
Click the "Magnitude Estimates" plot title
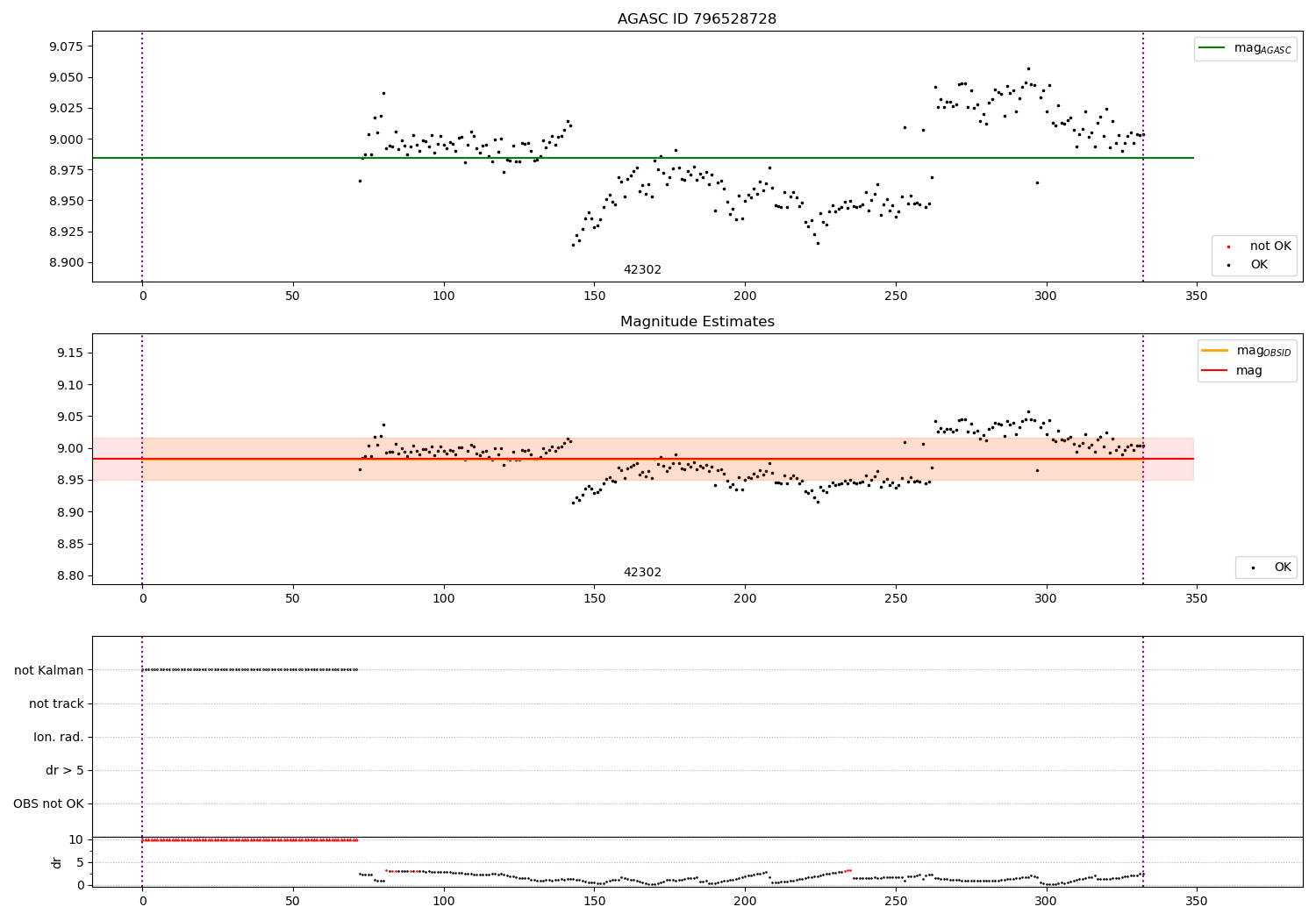coord(697,322)
